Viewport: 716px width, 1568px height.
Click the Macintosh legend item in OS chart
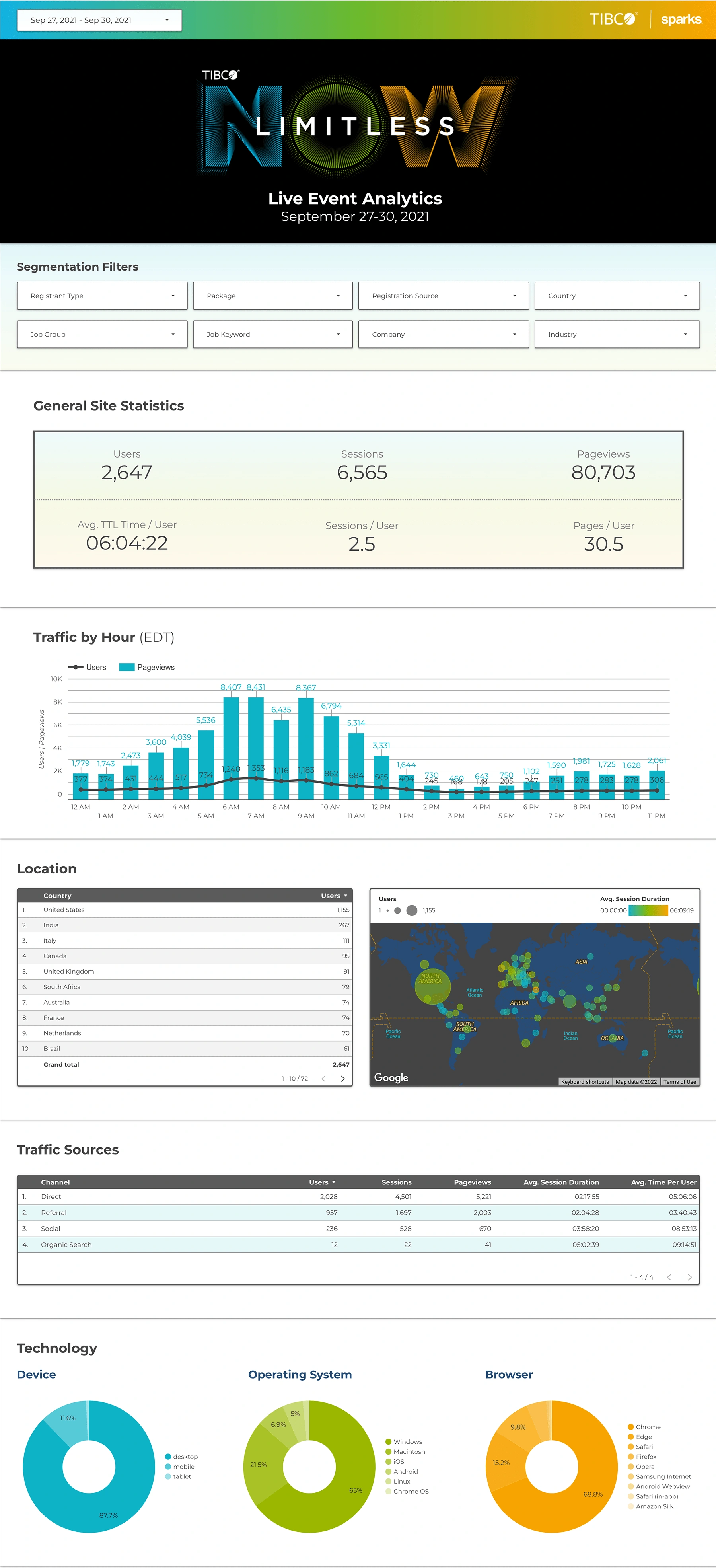pyautogui.click(x=405, y=1452)
